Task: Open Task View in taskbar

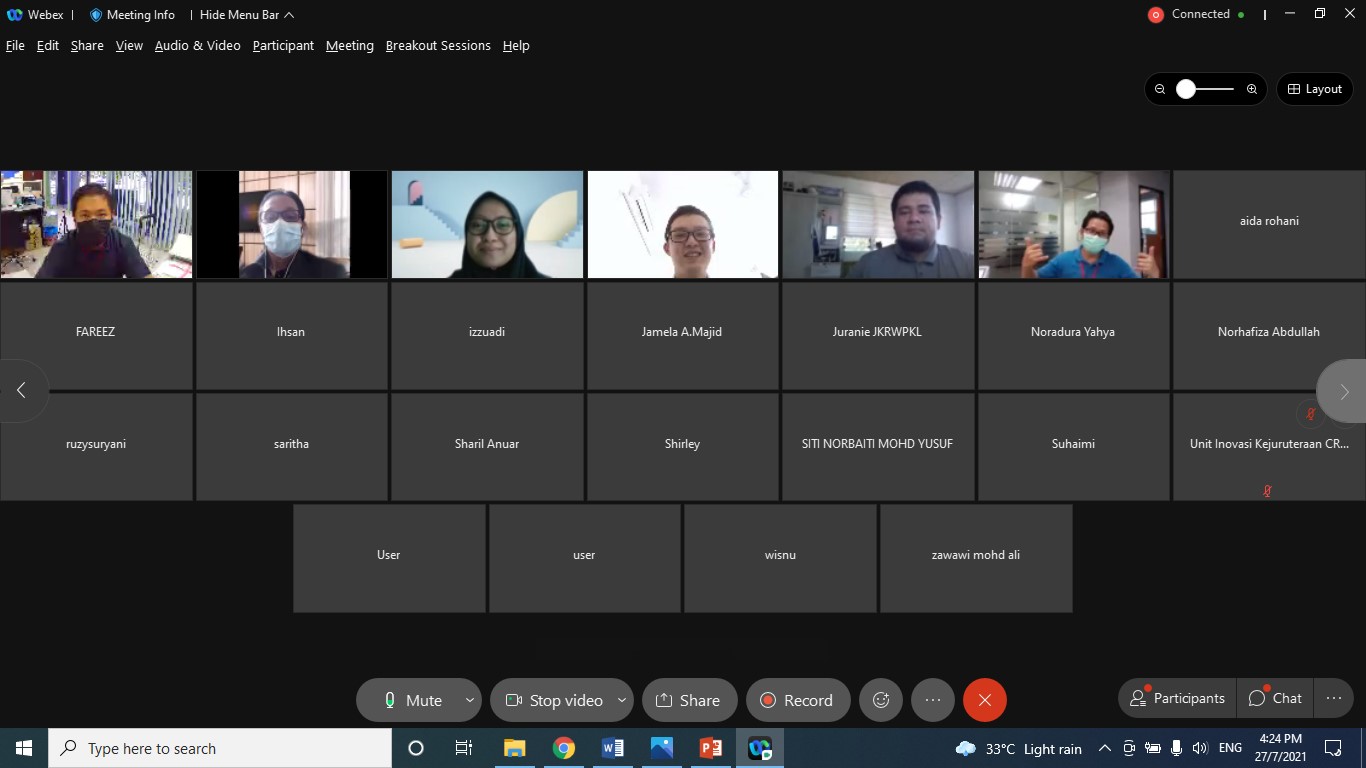Action: point(464,748)
